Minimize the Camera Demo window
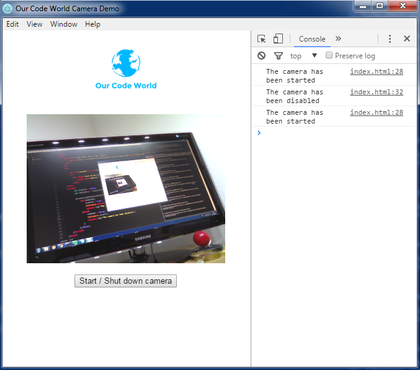Screen dimensions: 420x370 [x=363, y=6]
